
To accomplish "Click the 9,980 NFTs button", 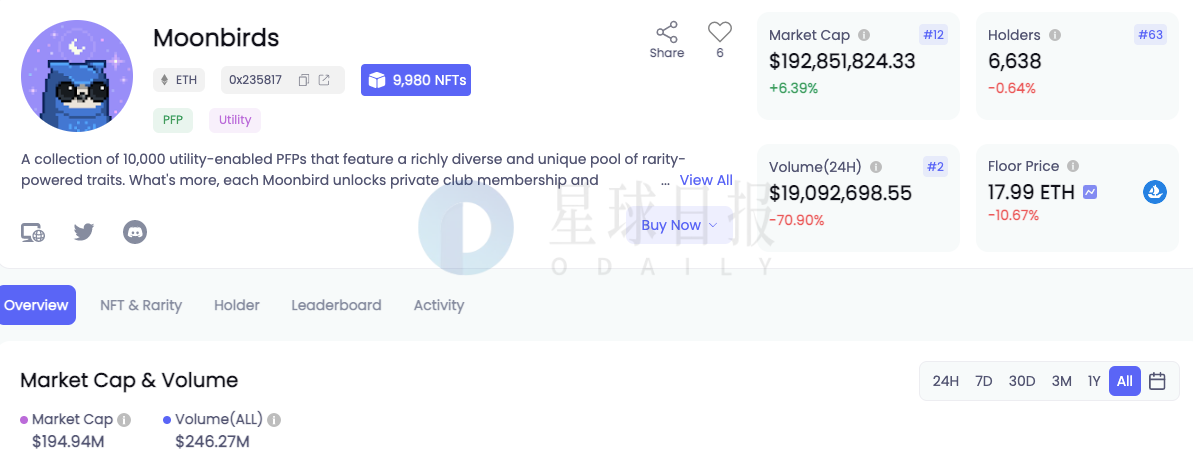I will (416, 80).
